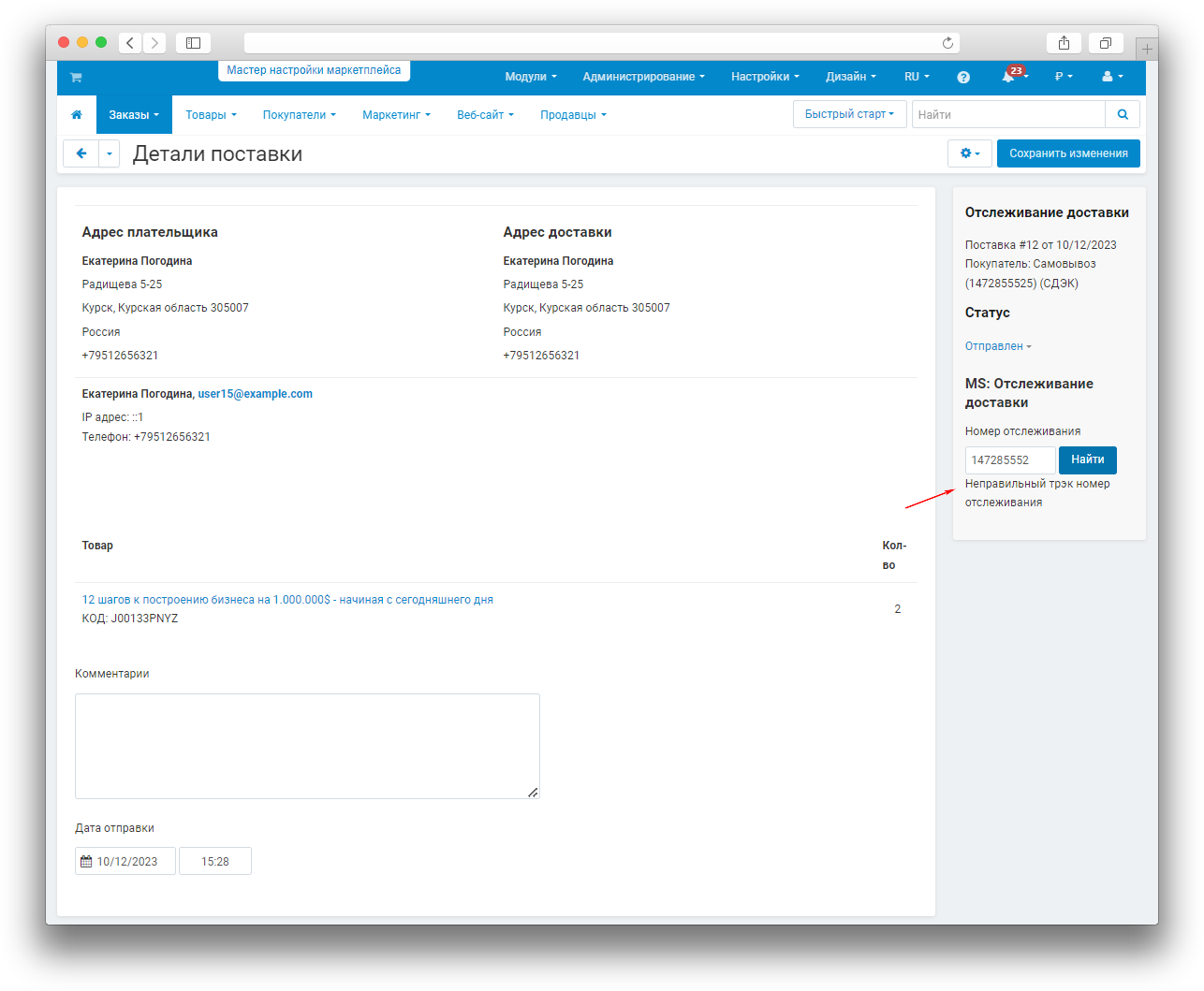Image resolution: width=1204 pixels, height=991 pixels.
Task: Click the search magnifier button
Action: coord(1123,114)
